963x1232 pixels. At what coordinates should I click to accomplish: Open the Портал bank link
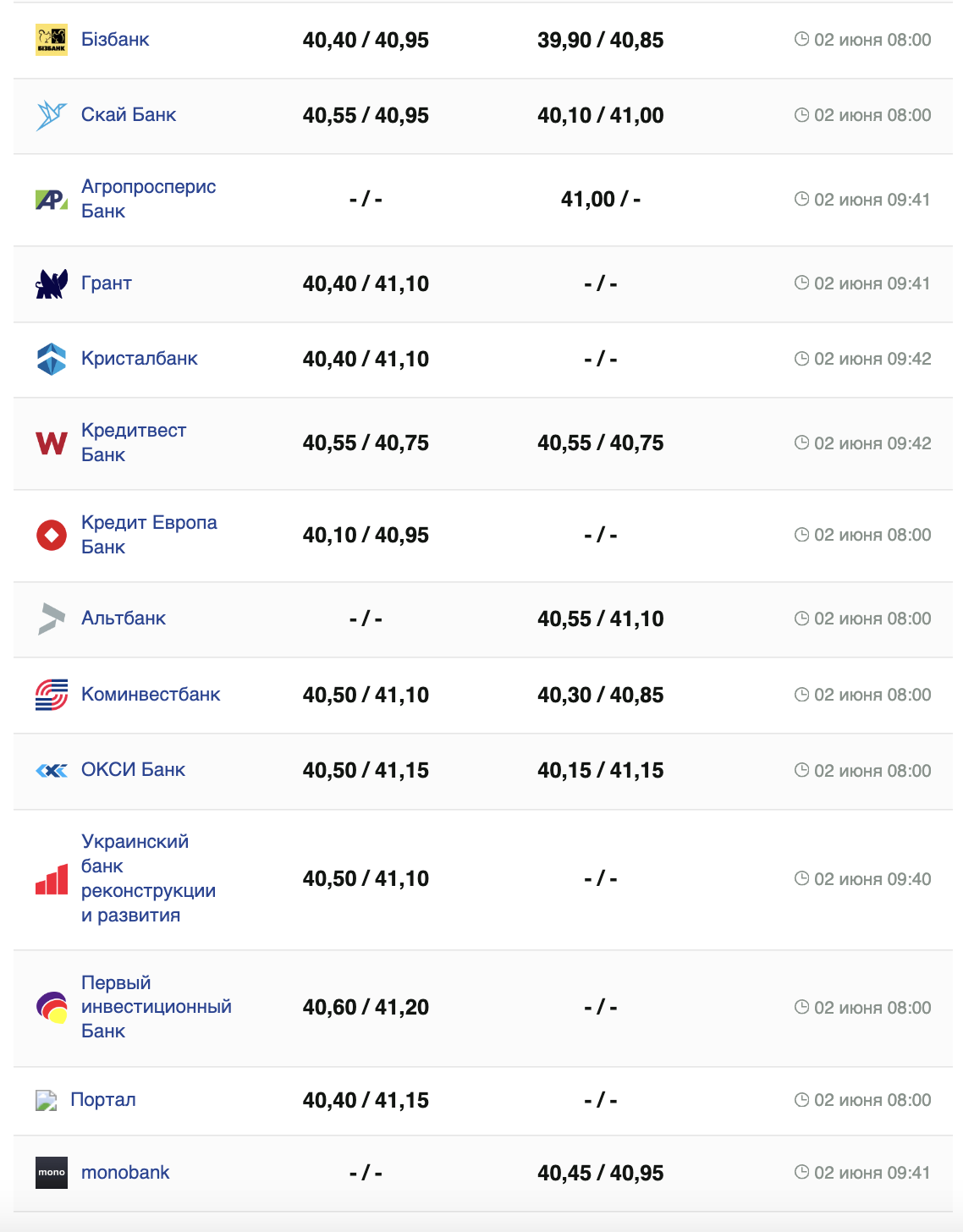(x=103, y=1100)
